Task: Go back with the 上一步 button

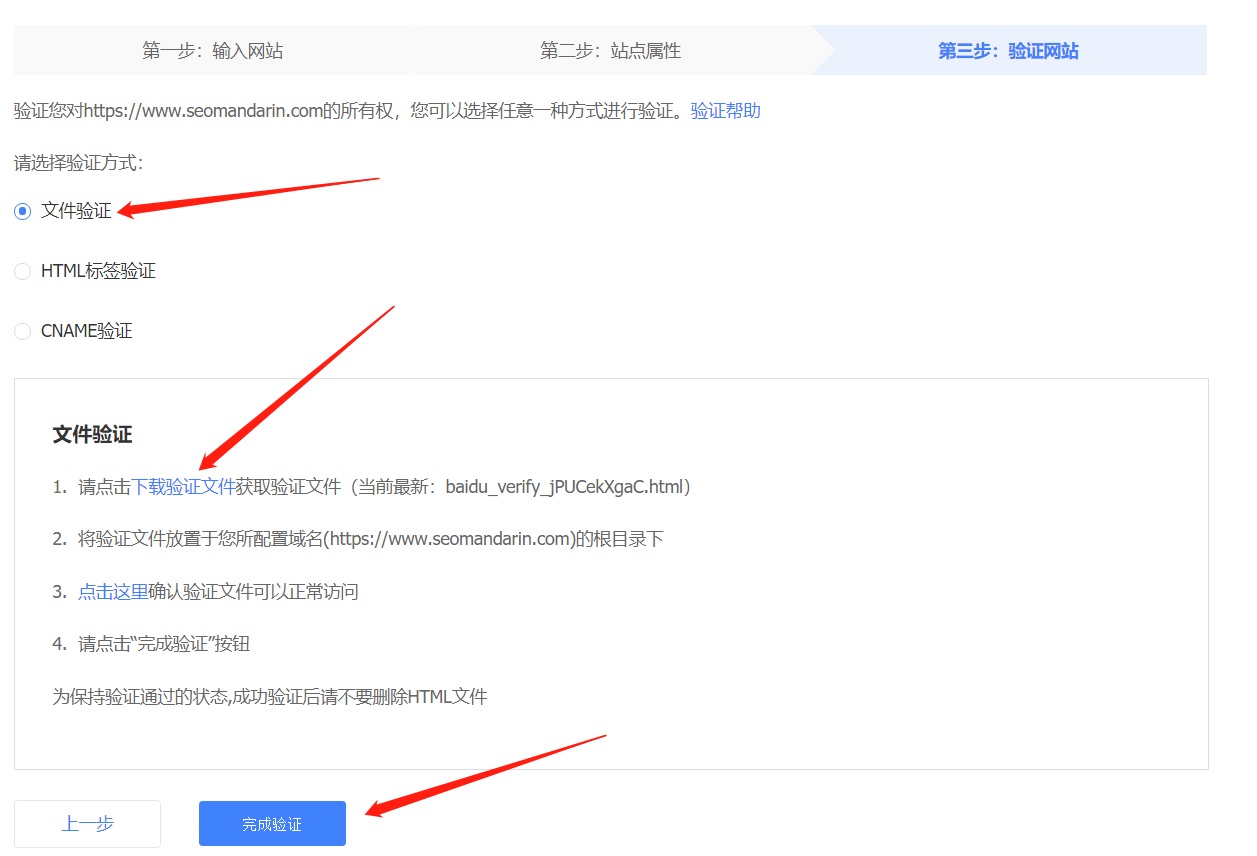Action: point(87,823)
